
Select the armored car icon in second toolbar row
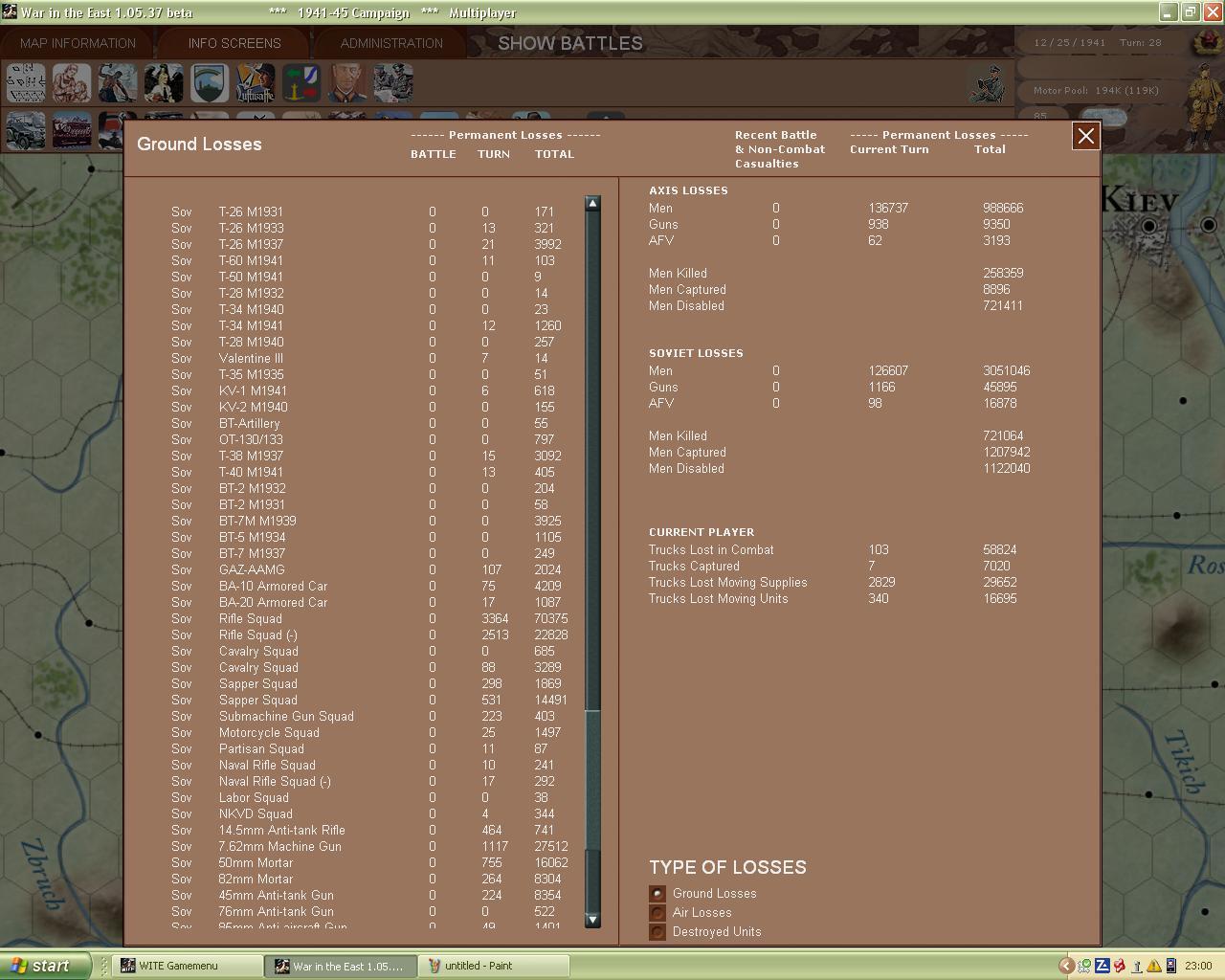click(25, 130)
